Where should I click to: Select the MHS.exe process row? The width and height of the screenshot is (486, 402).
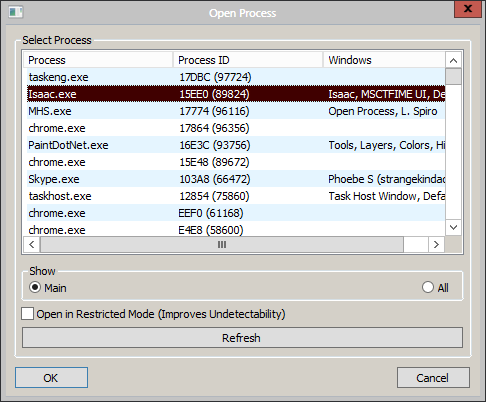[x=236, y=111]
